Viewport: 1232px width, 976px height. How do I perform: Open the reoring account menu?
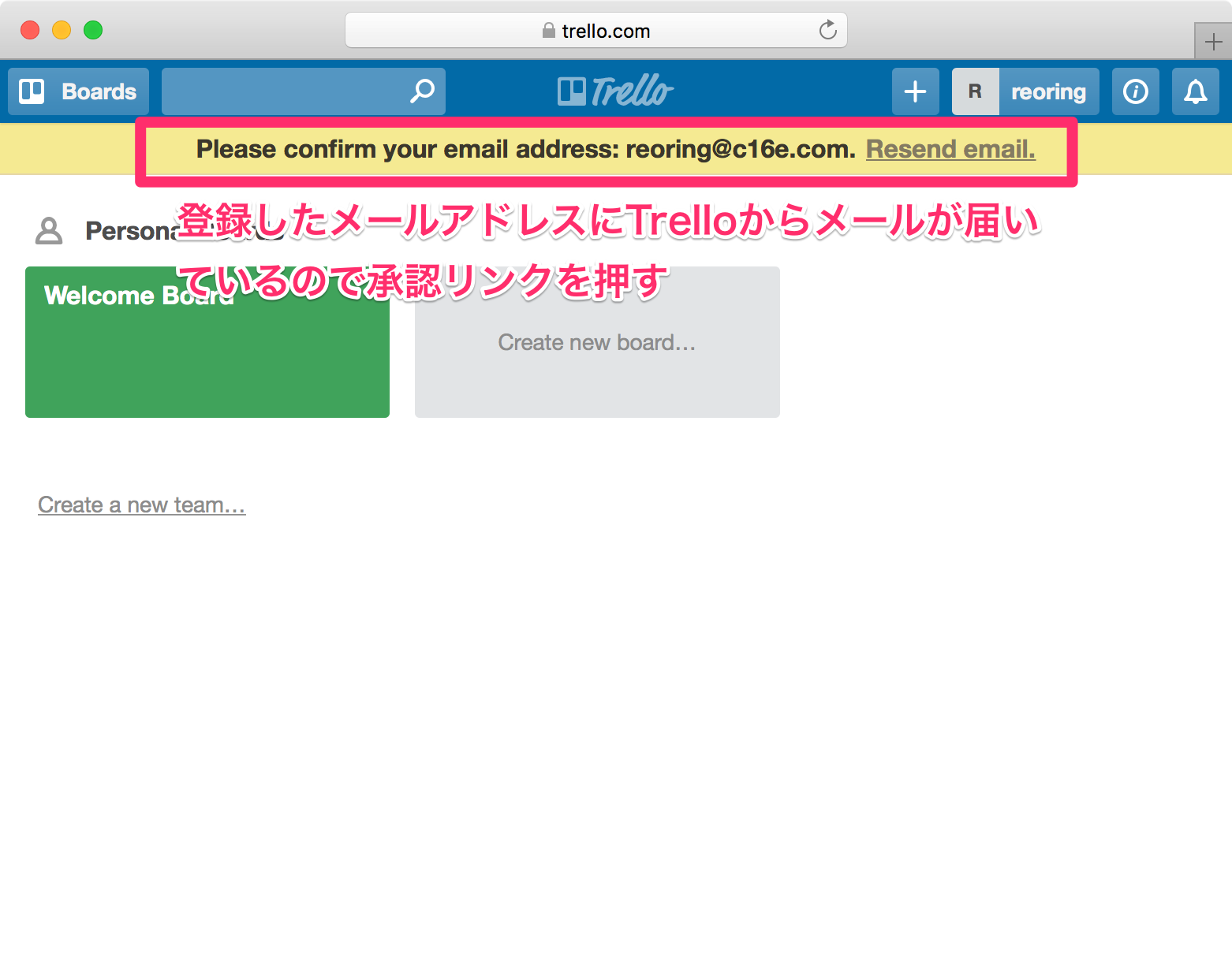(x=1049, y=91)
